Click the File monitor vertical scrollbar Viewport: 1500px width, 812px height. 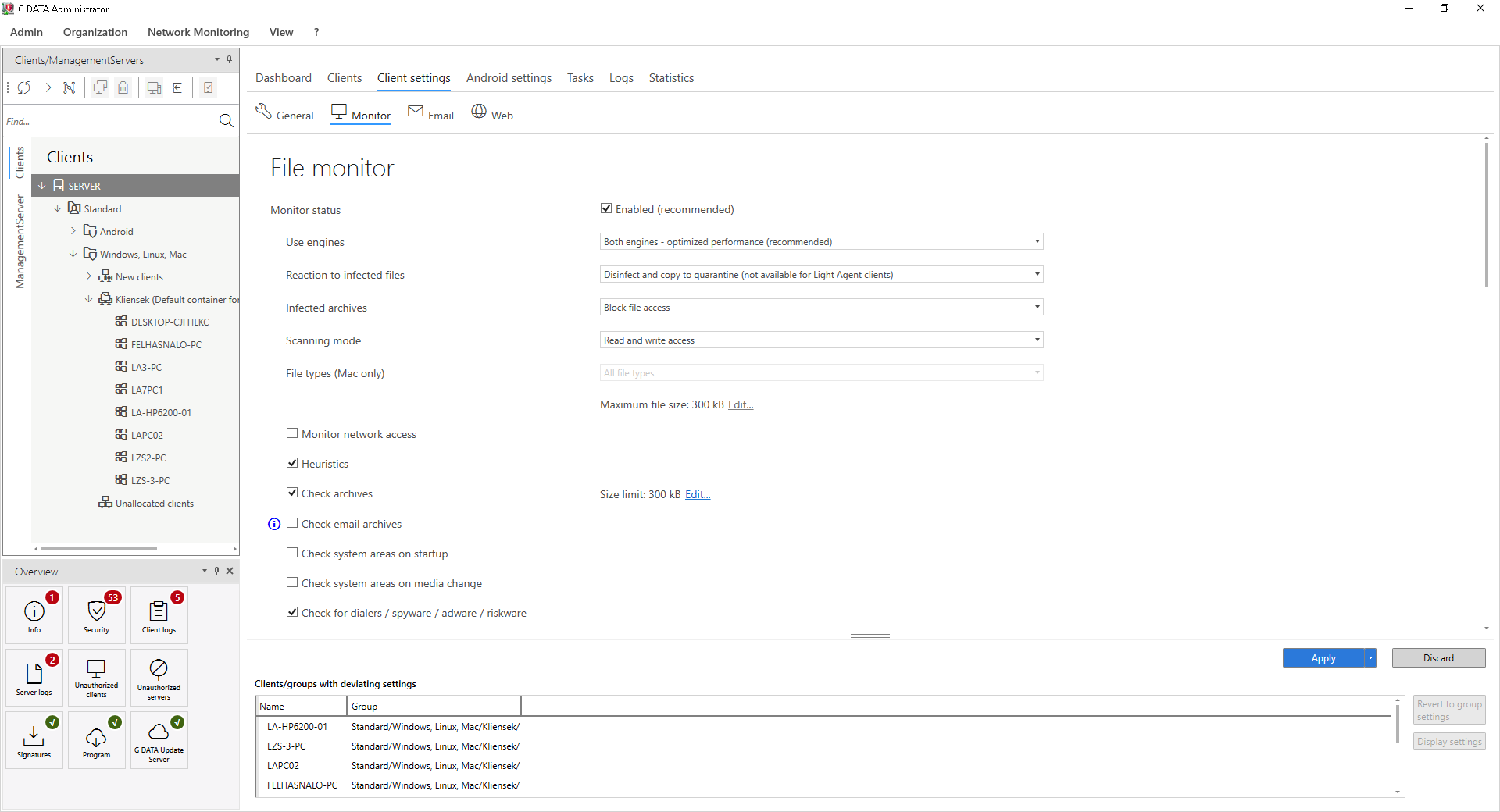click(x=1487, y=215)
